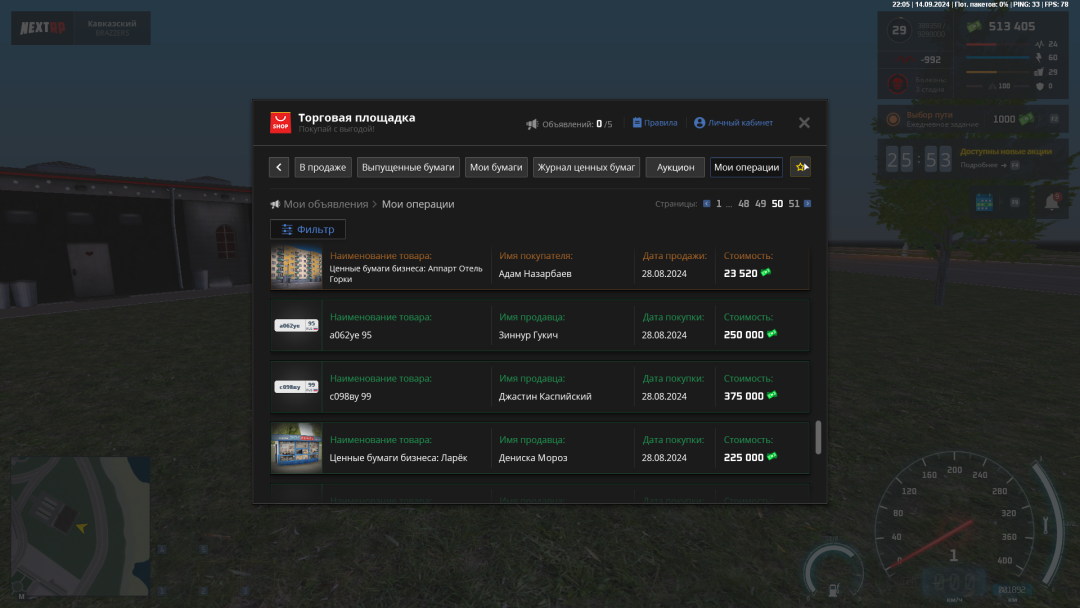Go to page 1
This screenshot has height=608, width=1080.
click(718, 204)
